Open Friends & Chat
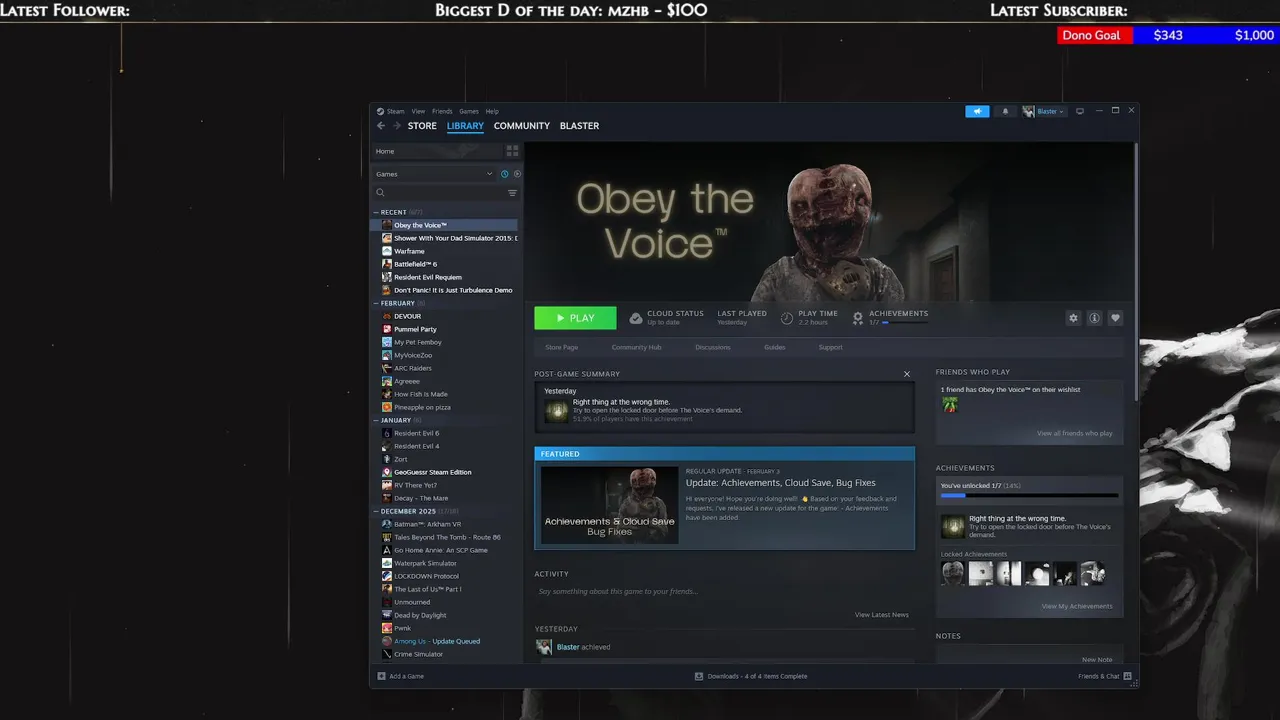Screen dimensions: 1280x720 (x=1104, y=676)
